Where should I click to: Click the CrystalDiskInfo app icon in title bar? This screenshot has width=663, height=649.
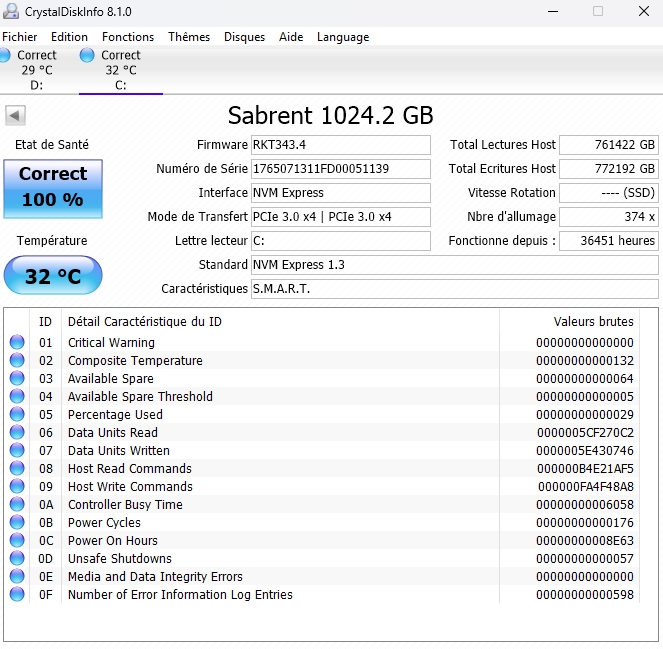pyautogui.click(x=12, y=12)
